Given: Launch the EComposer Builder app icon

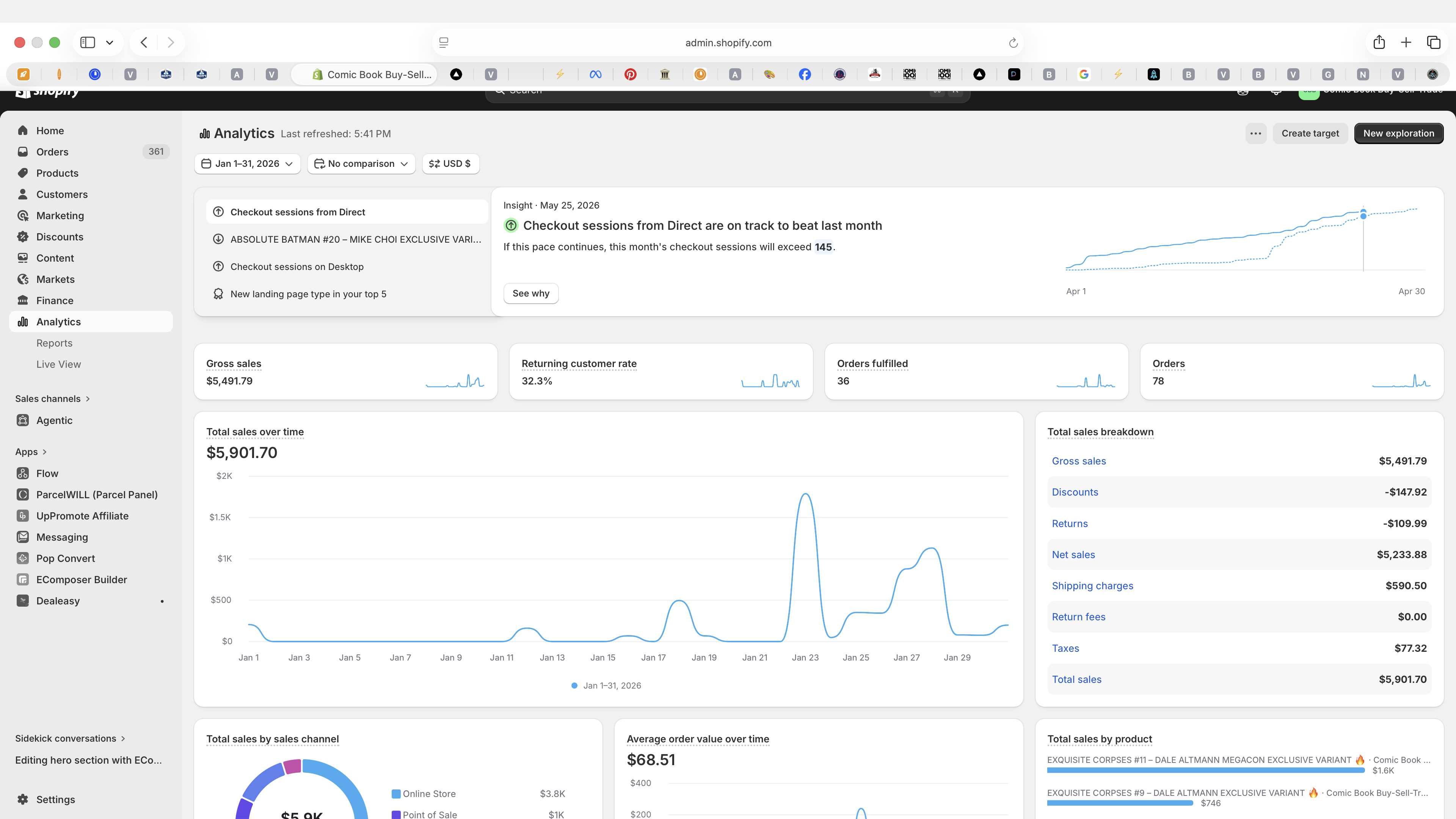Looking at the screenshot, I should click(x=23, y=579).
